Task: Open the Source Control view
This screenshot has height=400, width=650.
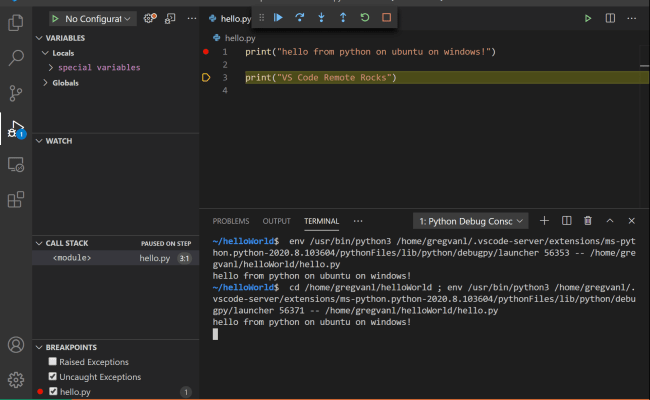Action: pyautogui.click(x=16, y=93)
